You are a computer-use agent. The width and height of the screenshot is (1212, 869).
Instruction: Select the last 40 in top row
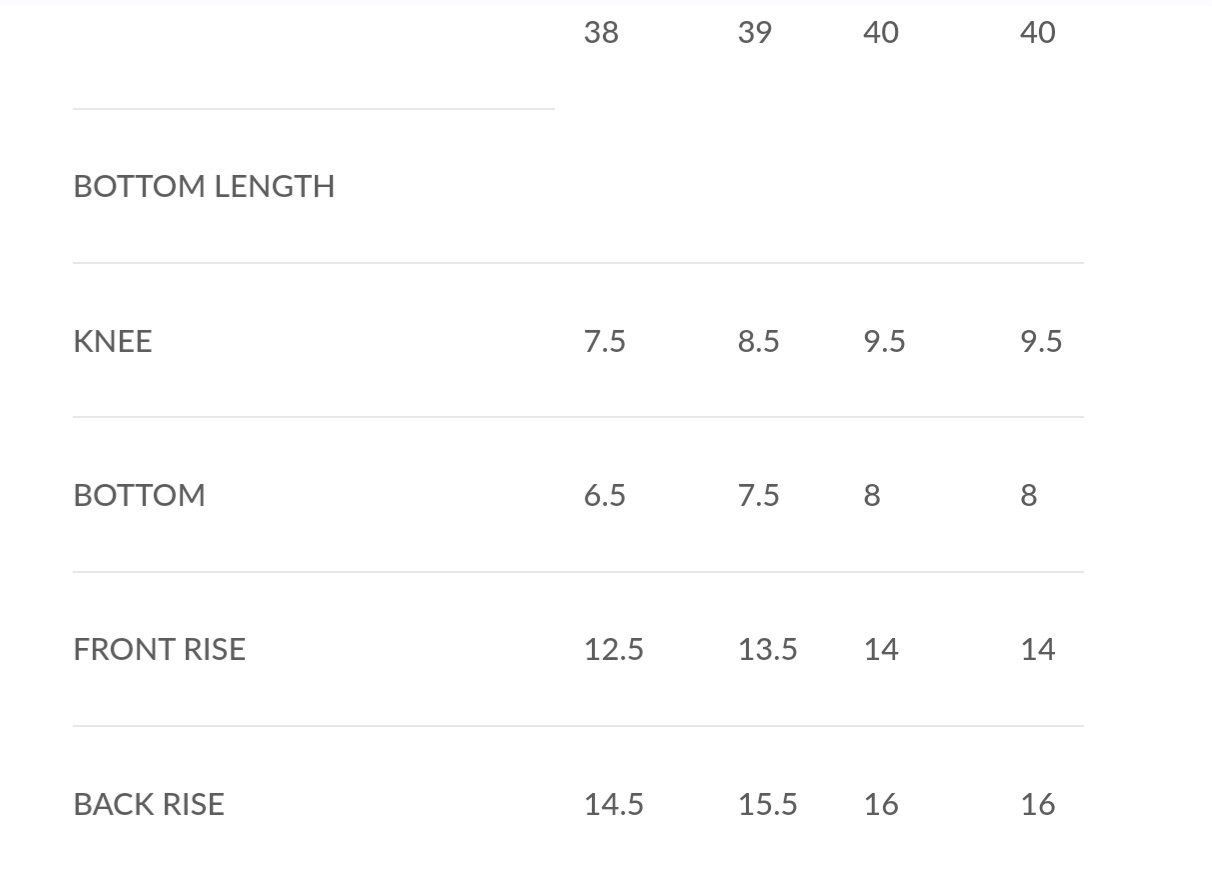point(1038,32)
